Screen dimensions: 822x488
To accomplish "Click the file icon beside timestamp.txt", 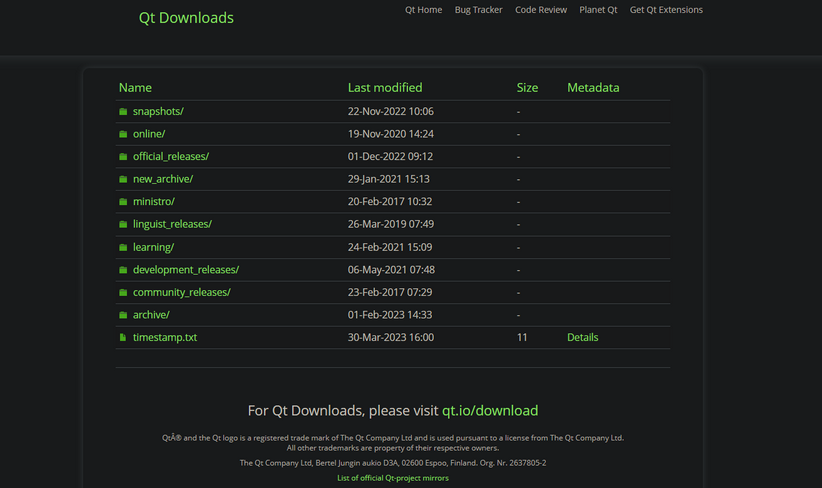I will [x=123, y=338].
